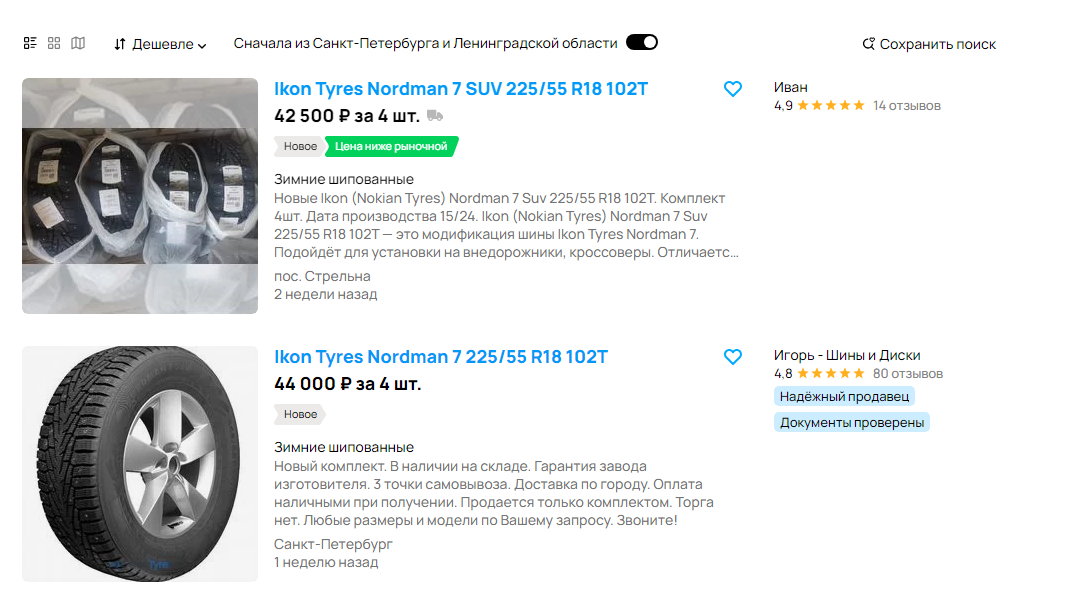The image size is (1075, 597).
Task: Click 'Сохранить поиск' button
Action: point(929,44)
